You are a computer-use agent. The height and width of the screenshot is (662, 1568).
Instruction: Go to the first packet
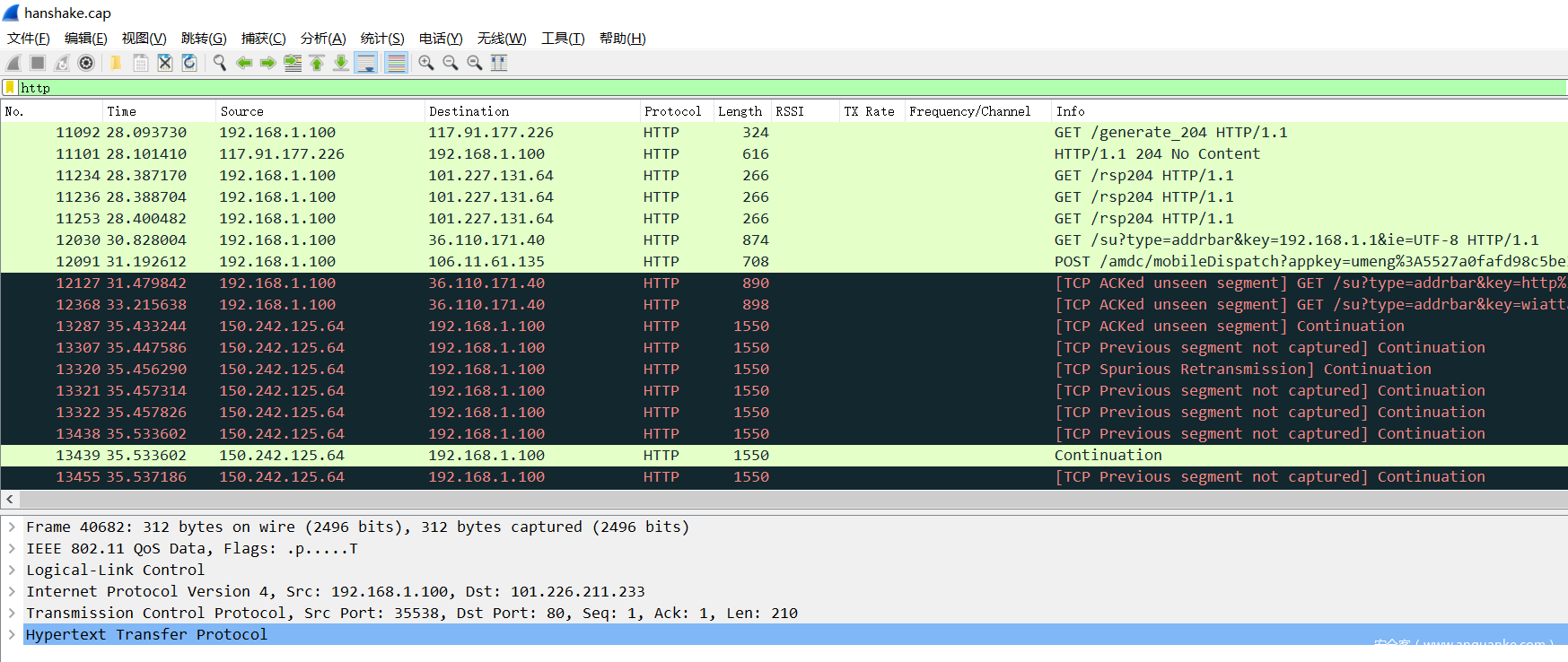click(x=317, y=63)
